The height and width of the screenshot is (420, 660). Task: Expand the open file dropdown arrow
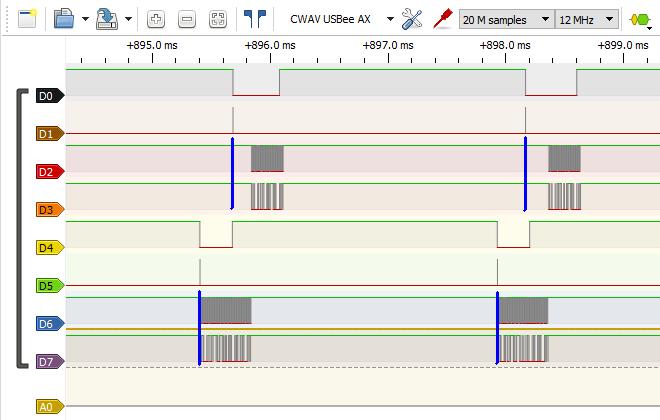(x=85, y=19)
